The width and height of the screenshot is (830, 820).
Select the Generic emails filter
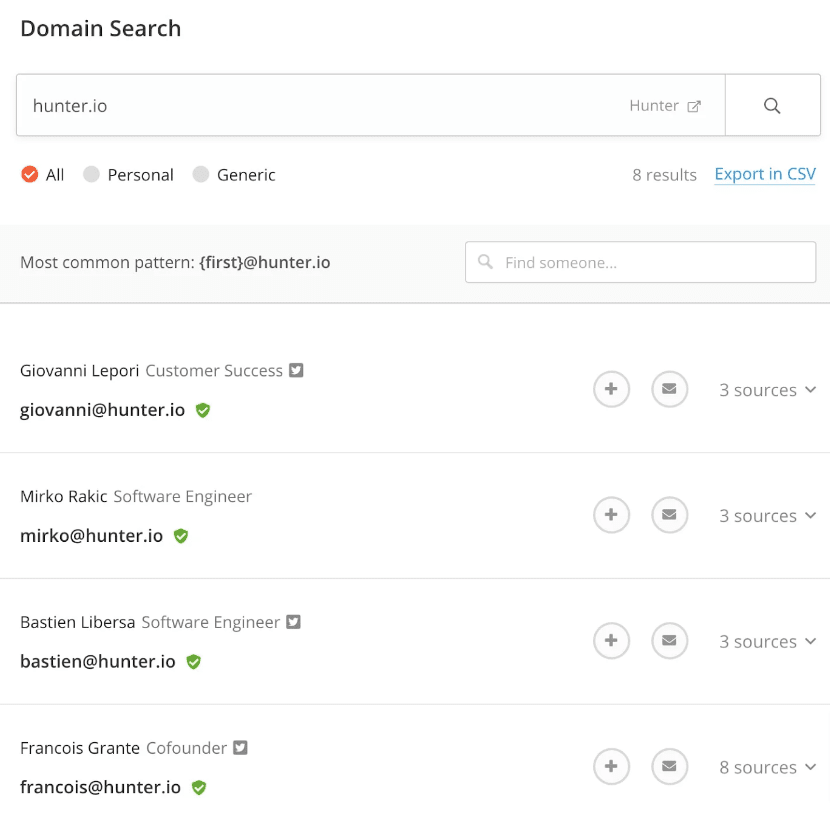(x=201, y=174)
